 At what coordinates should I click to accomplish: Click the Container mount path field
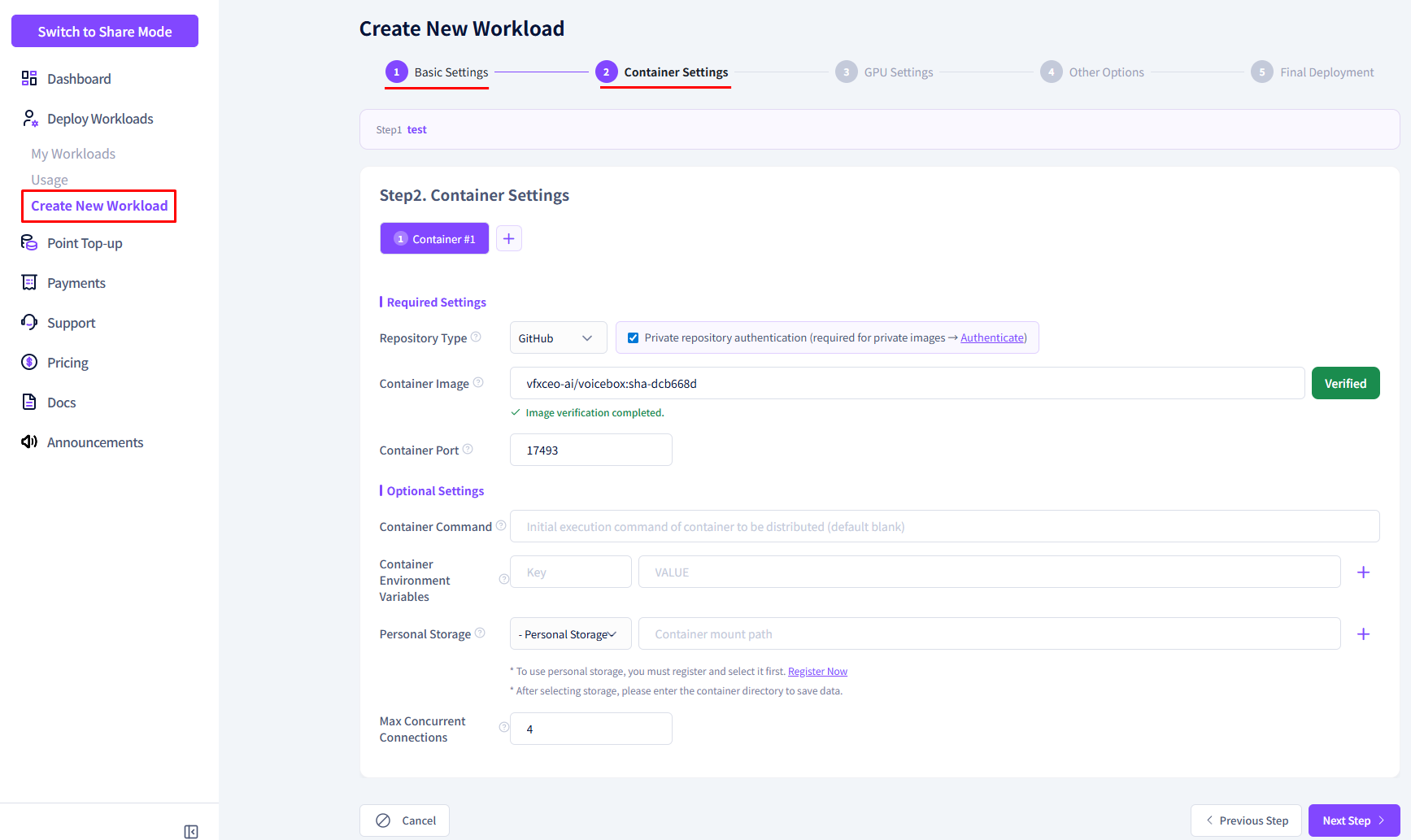point(989,633)
